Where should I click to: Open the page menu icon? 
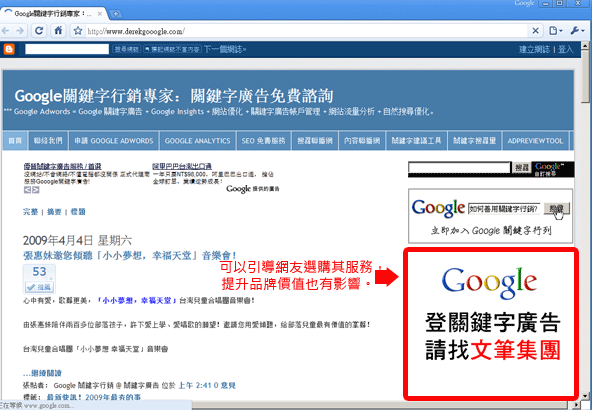coord(555,31)
